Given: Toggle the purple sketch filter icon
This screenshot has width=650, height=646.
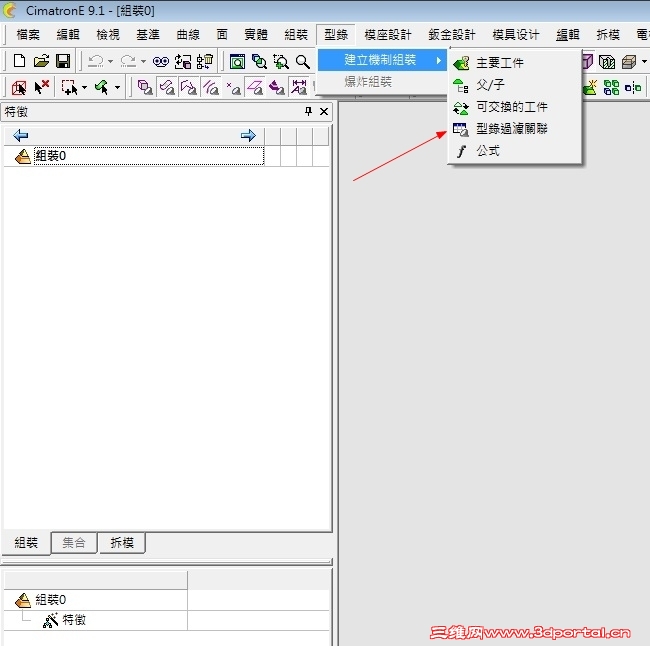Looking at the screenshot, I should click(276, 87).
